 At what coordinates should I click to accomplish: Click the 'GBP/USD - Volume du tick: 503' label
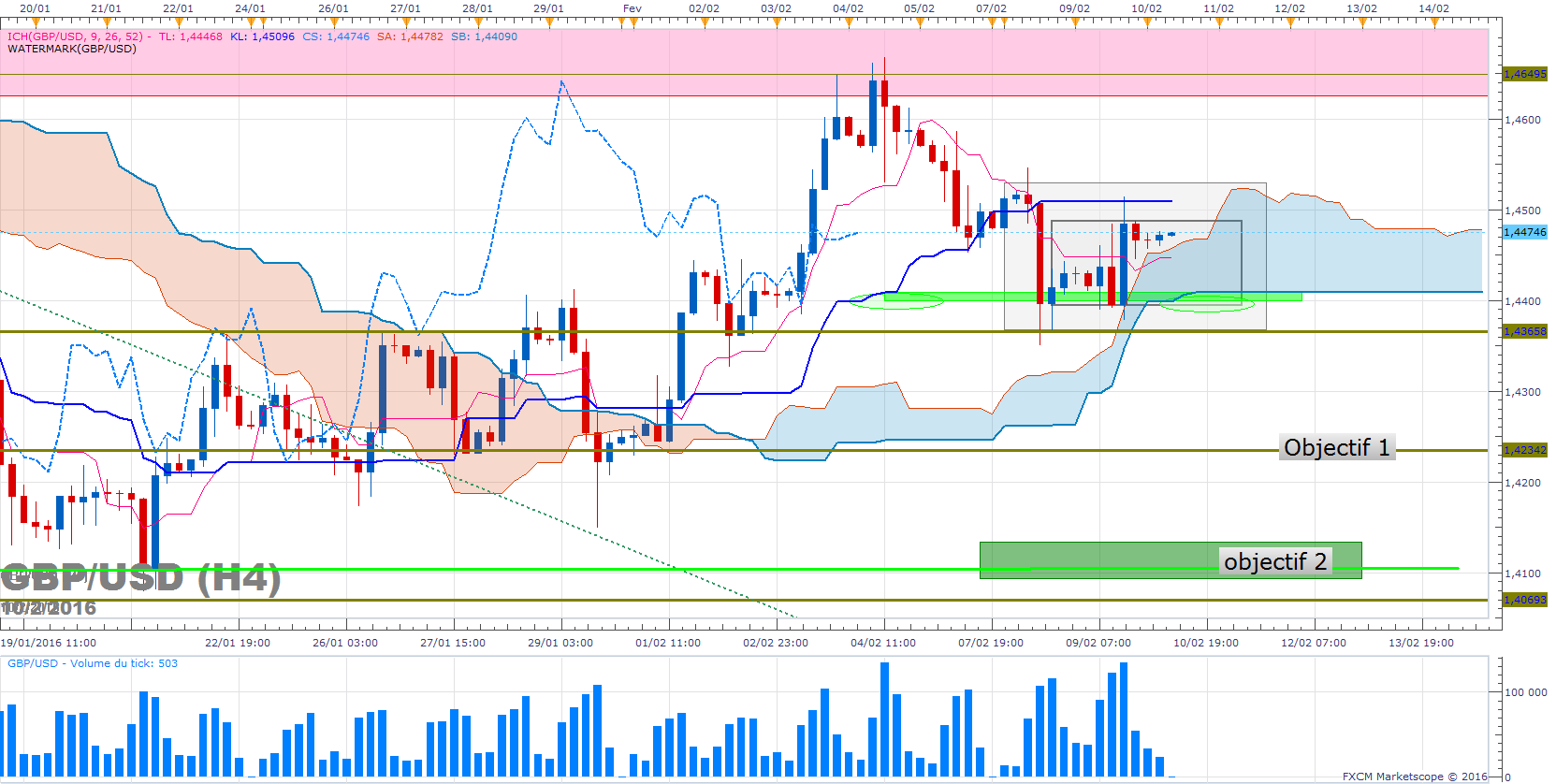click(x=93, y=663)
